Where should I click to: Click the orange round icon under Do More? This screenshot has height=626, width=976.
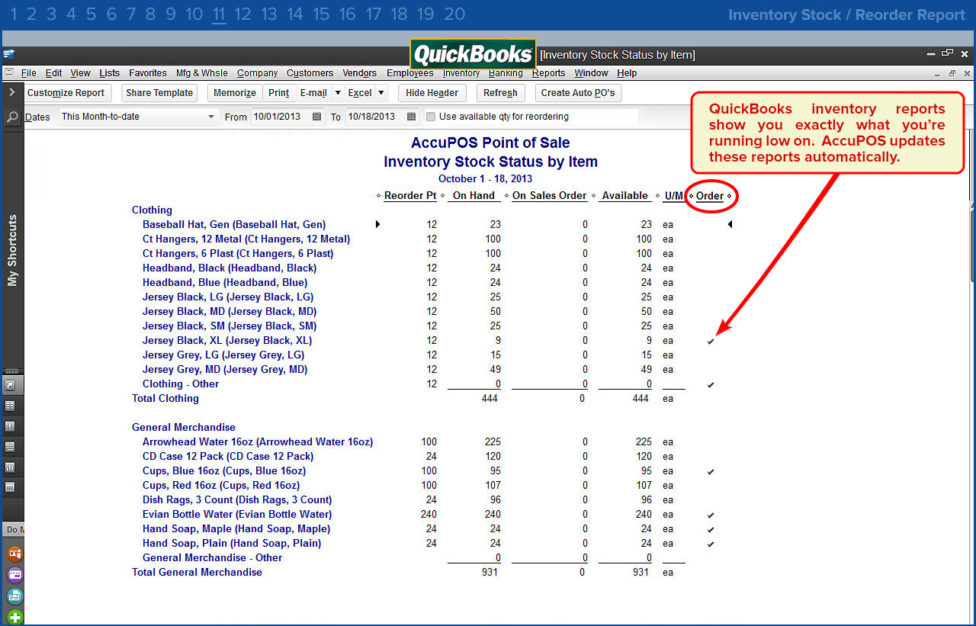[x=15, y=553]
